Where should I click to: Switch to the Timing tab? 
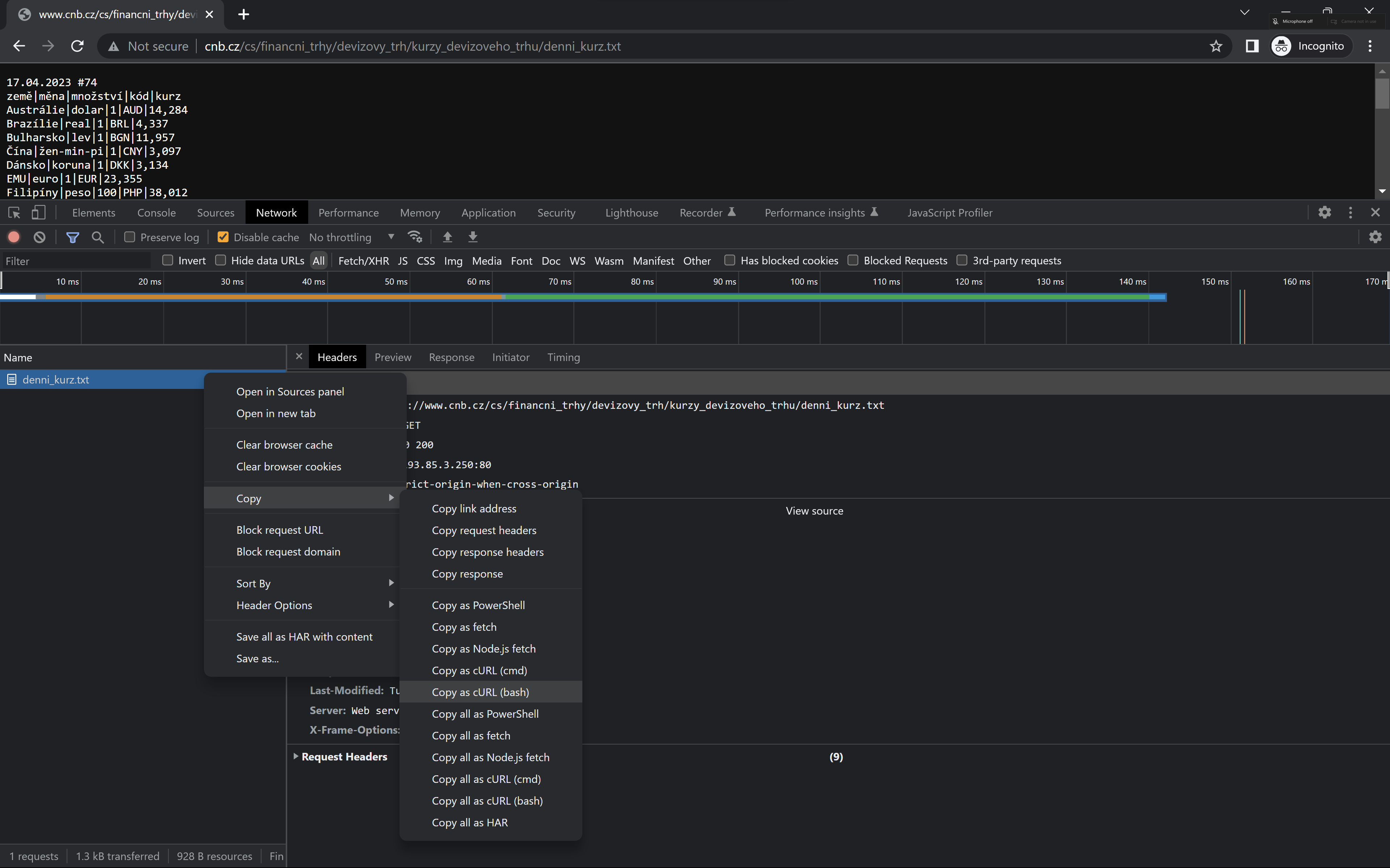(563, 357)
